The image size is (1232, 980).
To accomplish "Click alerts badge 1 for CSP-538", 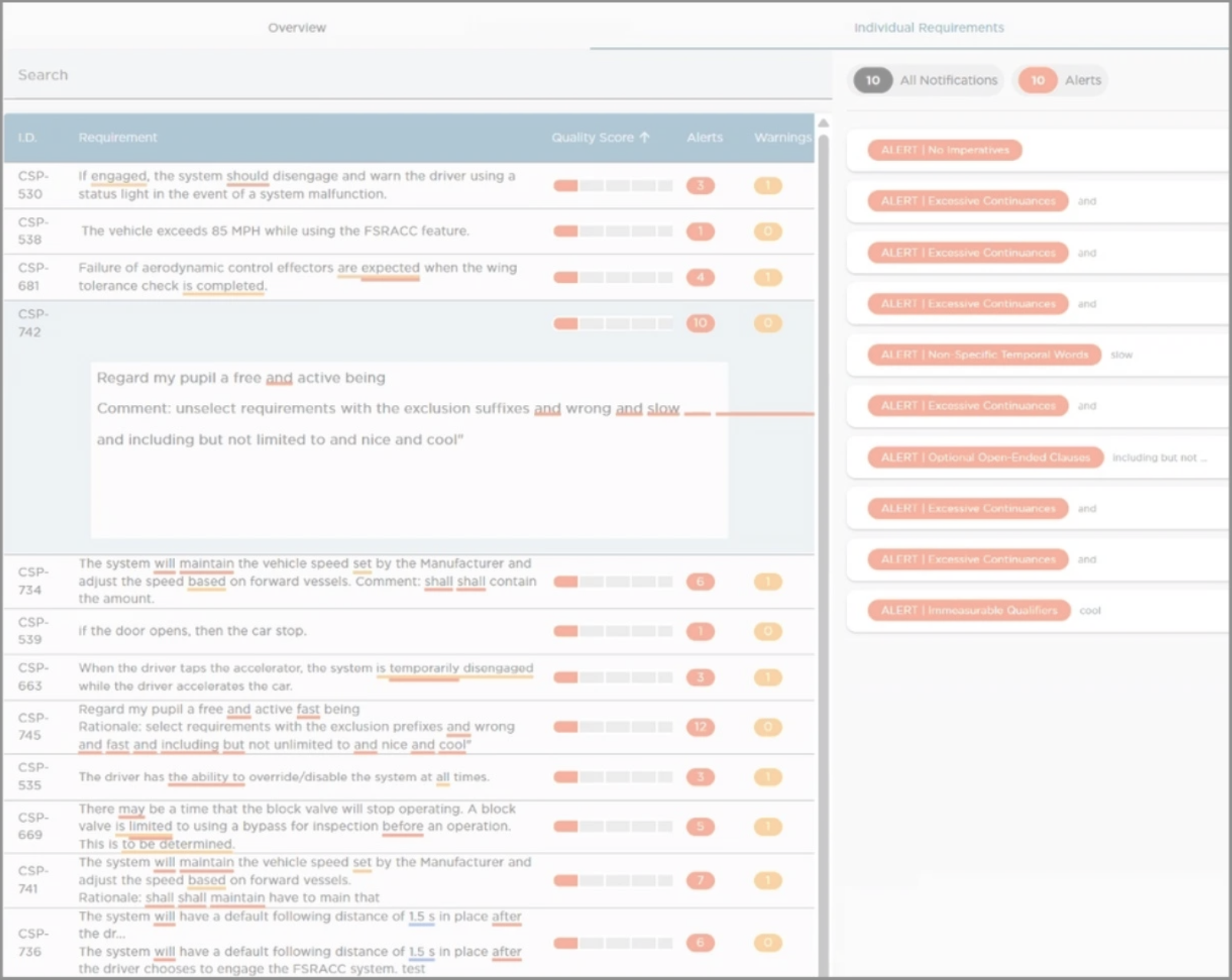I will tap(700, 231).
